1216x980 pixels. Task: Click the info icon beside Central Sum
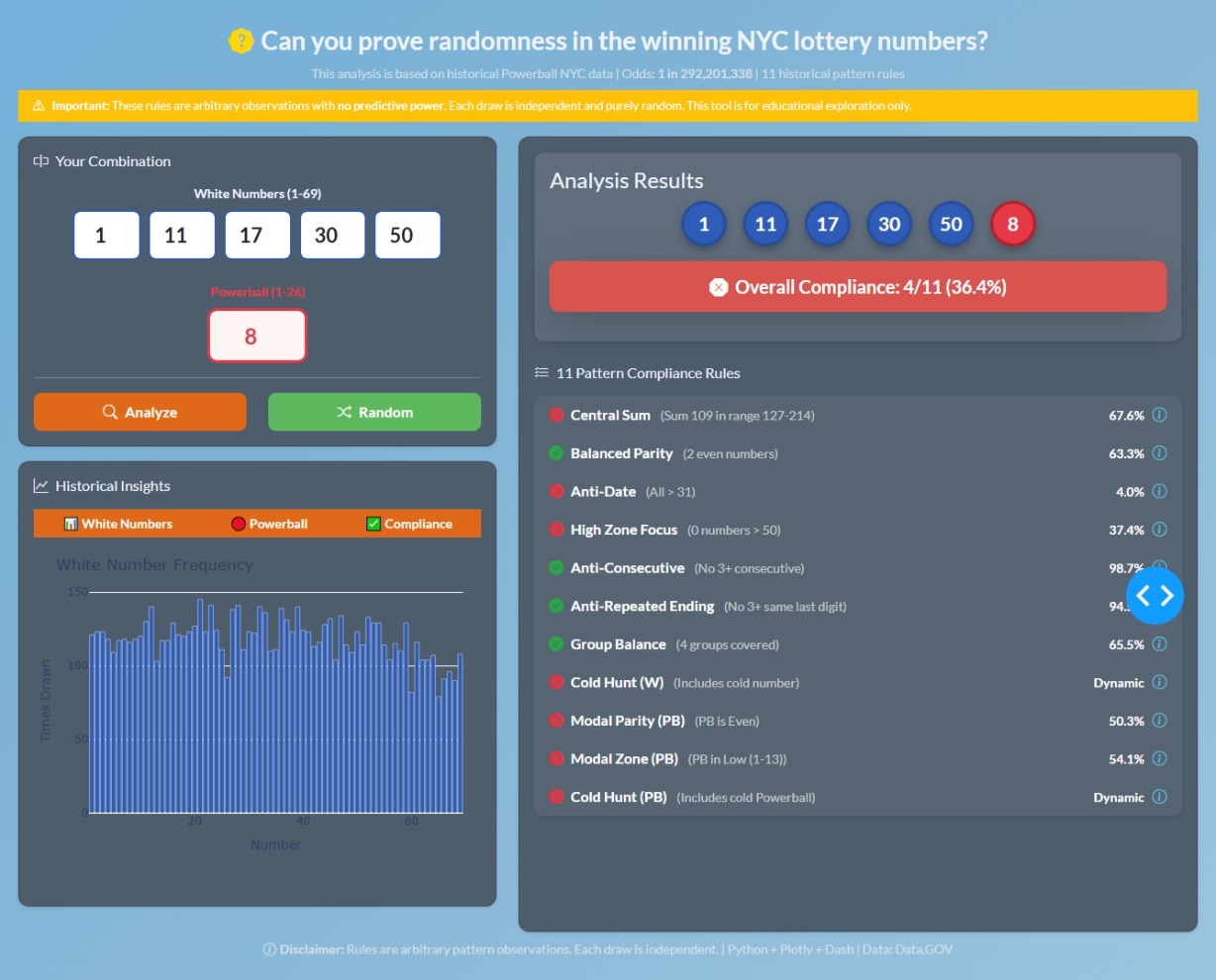tap(1160, 415)
